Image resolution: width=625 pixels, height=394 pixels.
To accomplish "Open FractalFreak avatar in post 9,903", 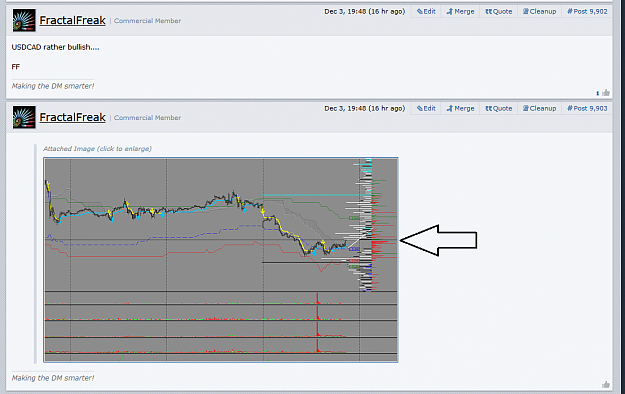I will point(24,117).
